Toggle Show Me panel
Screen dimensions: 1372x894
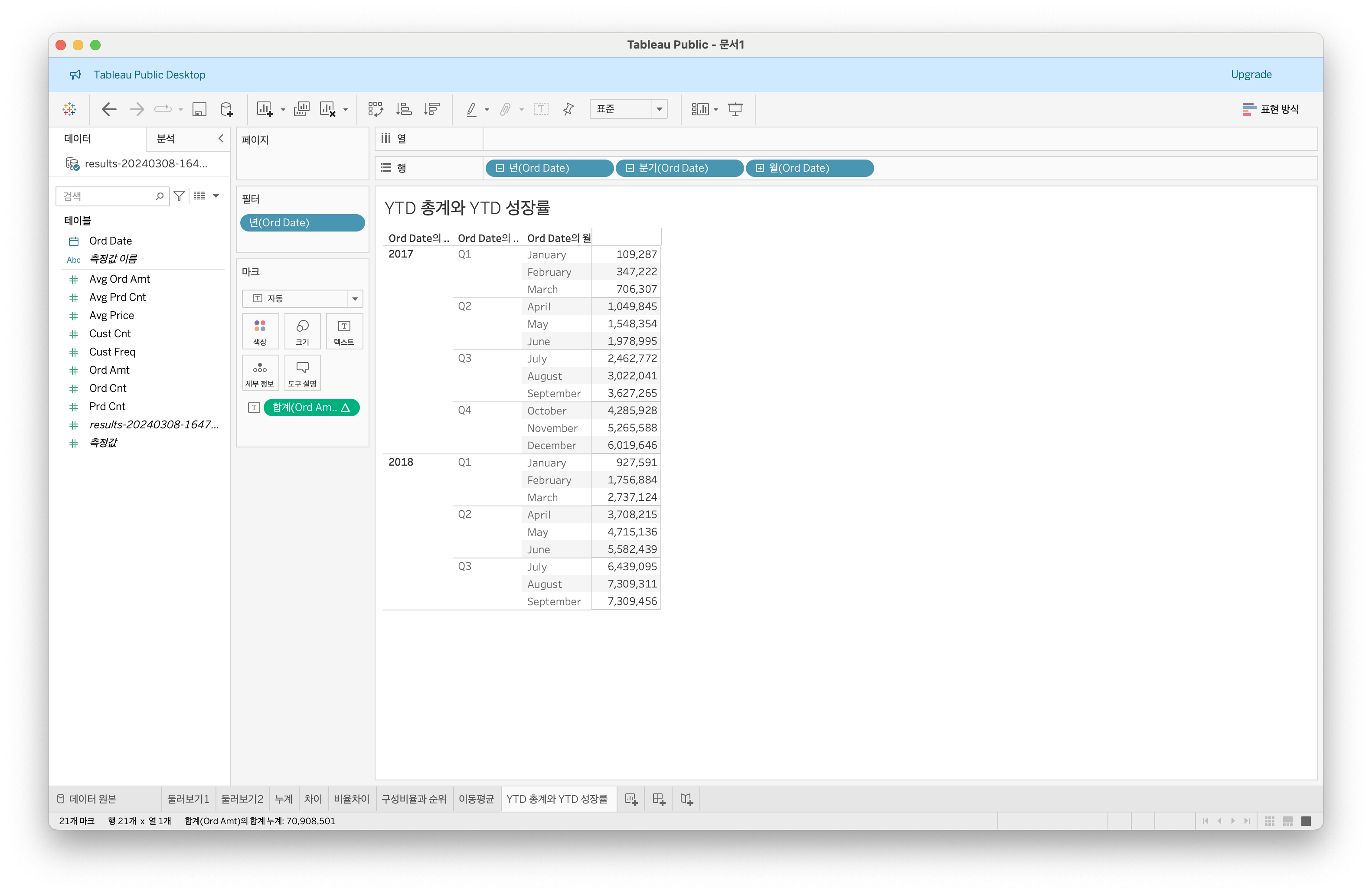pos(1270,109)
